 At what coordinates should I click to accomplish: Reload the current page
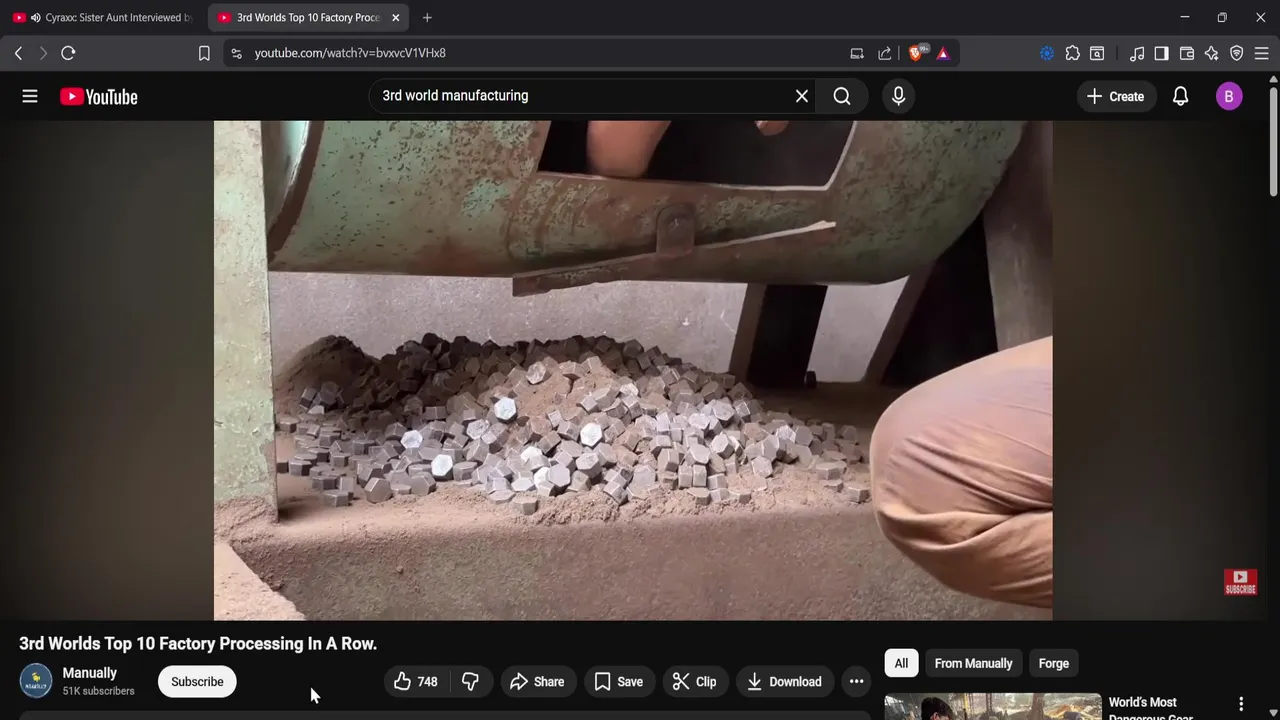pos(68,53)
